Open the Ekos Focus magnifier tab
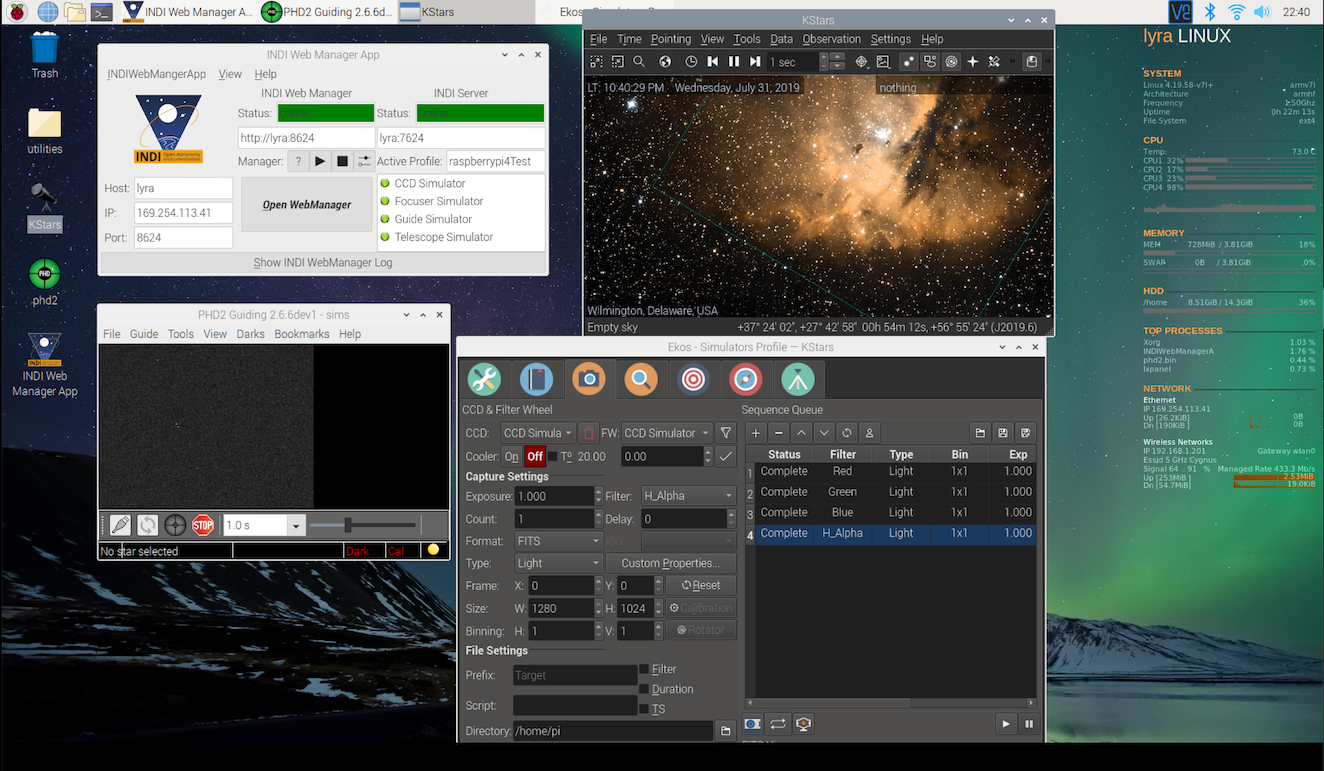 [x=641, y=379]
